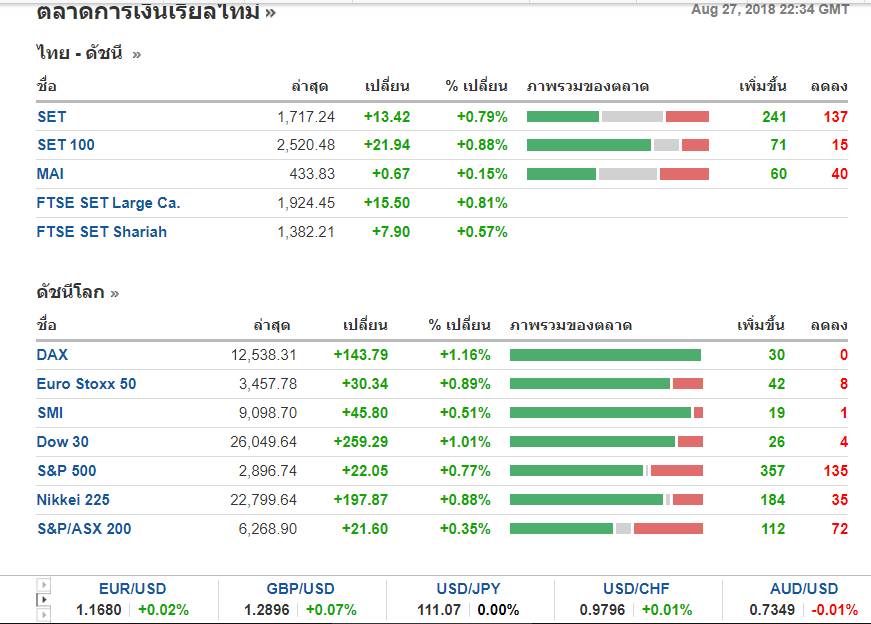Click the SET change value +13.42
871x624 pixels.
coord(387,117)
